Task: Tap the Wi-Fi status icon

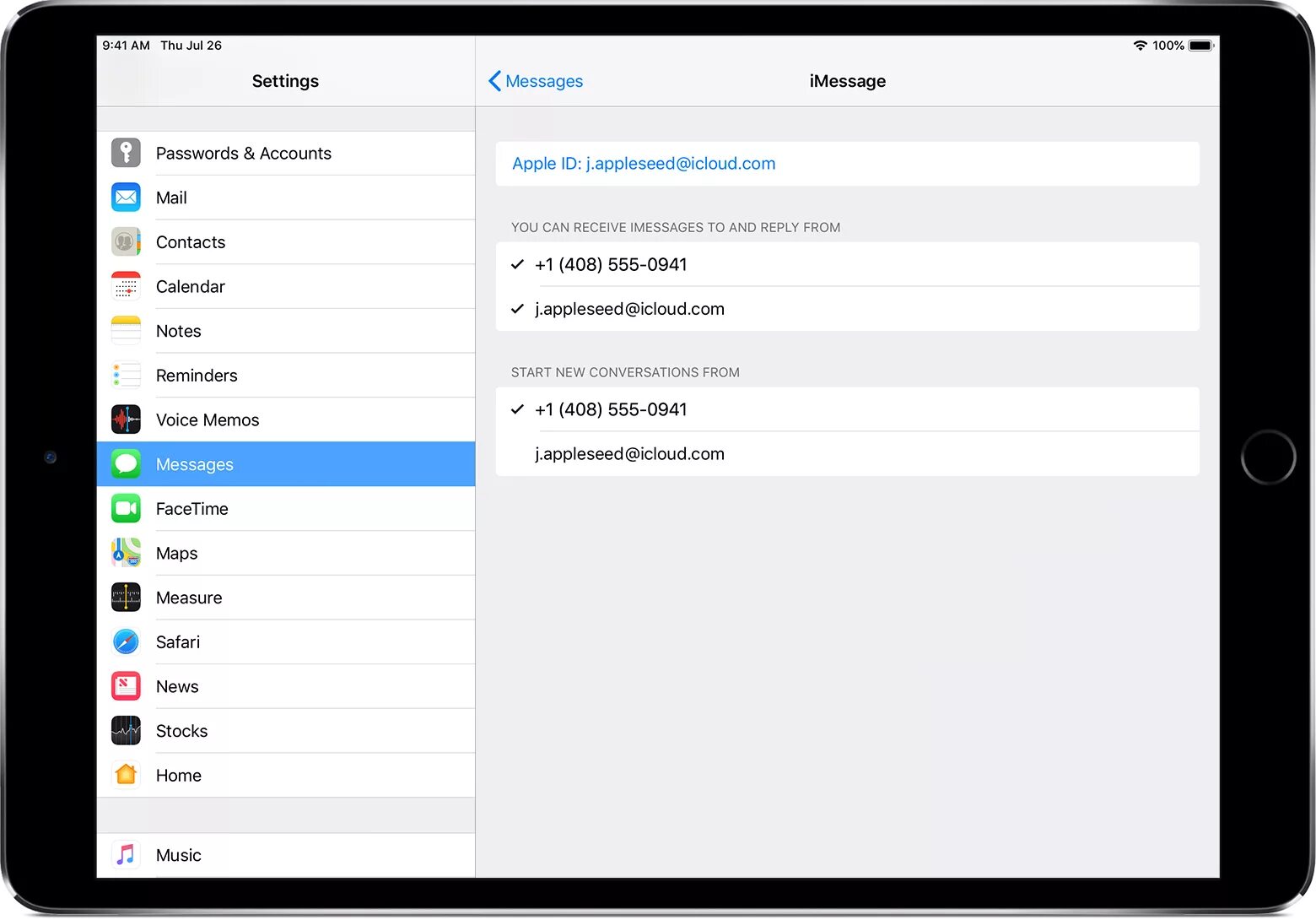Action: 1140,46
